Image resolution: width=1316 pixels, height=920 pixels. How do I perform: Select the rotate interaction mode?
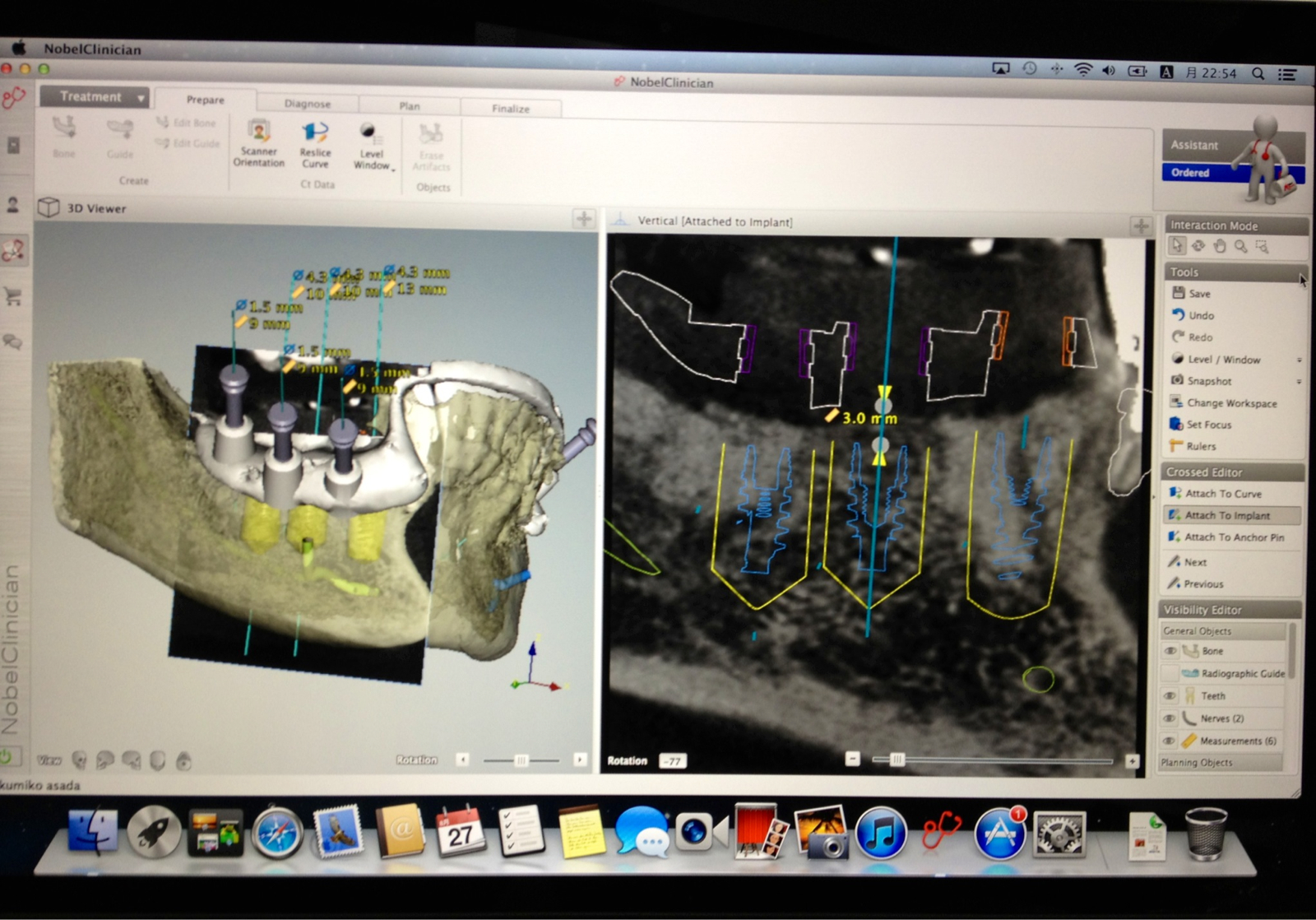[x=1198, y=246]
